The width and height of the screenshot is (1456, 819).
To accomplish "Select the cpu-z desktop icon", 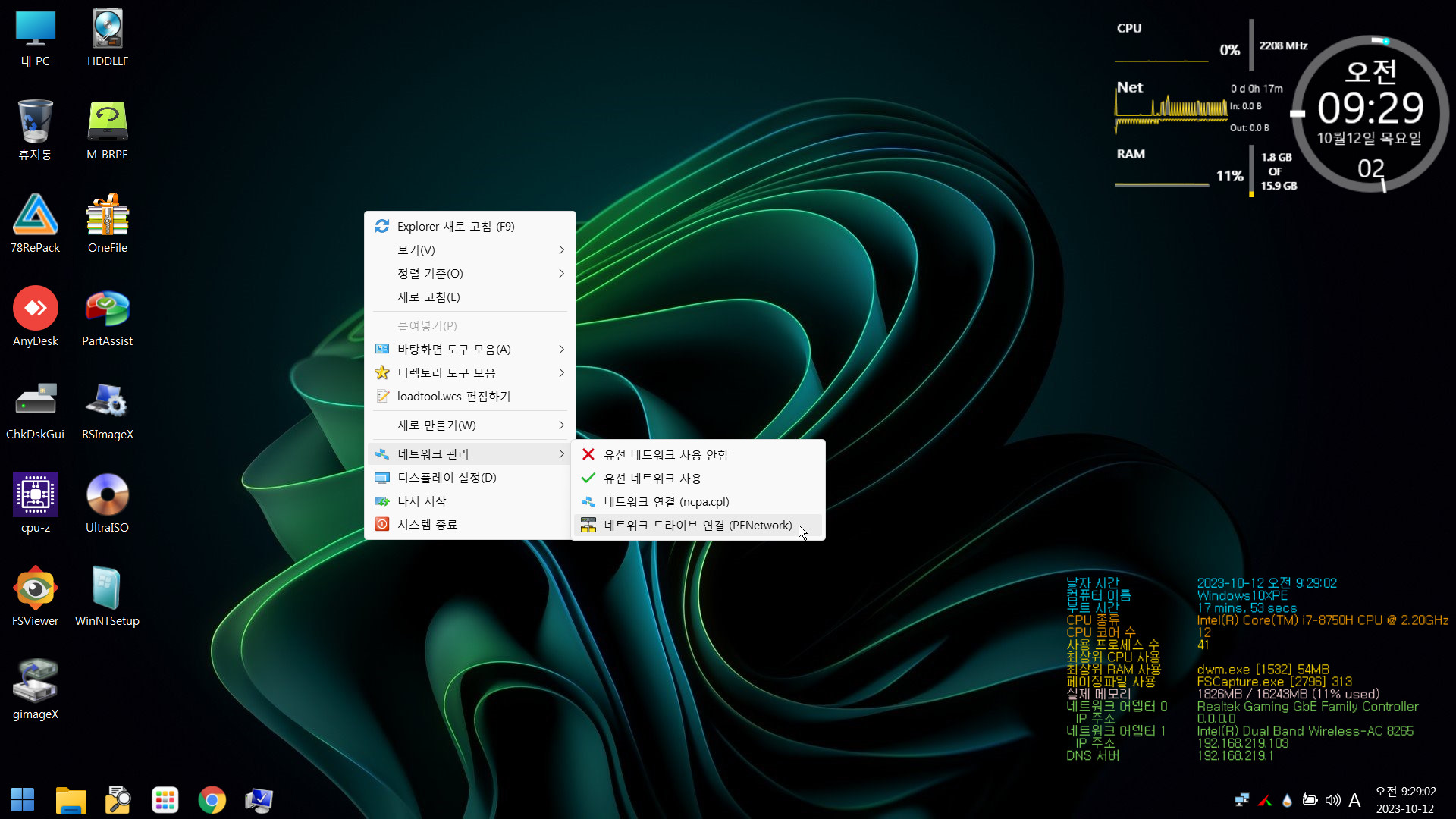I will 35,504.
